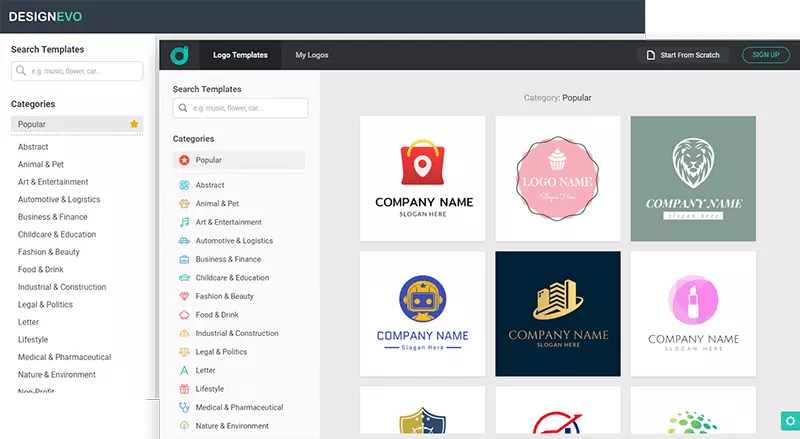800x439 pixels.
Task: Select the shopping bag logo template
Action: point(423,178)
